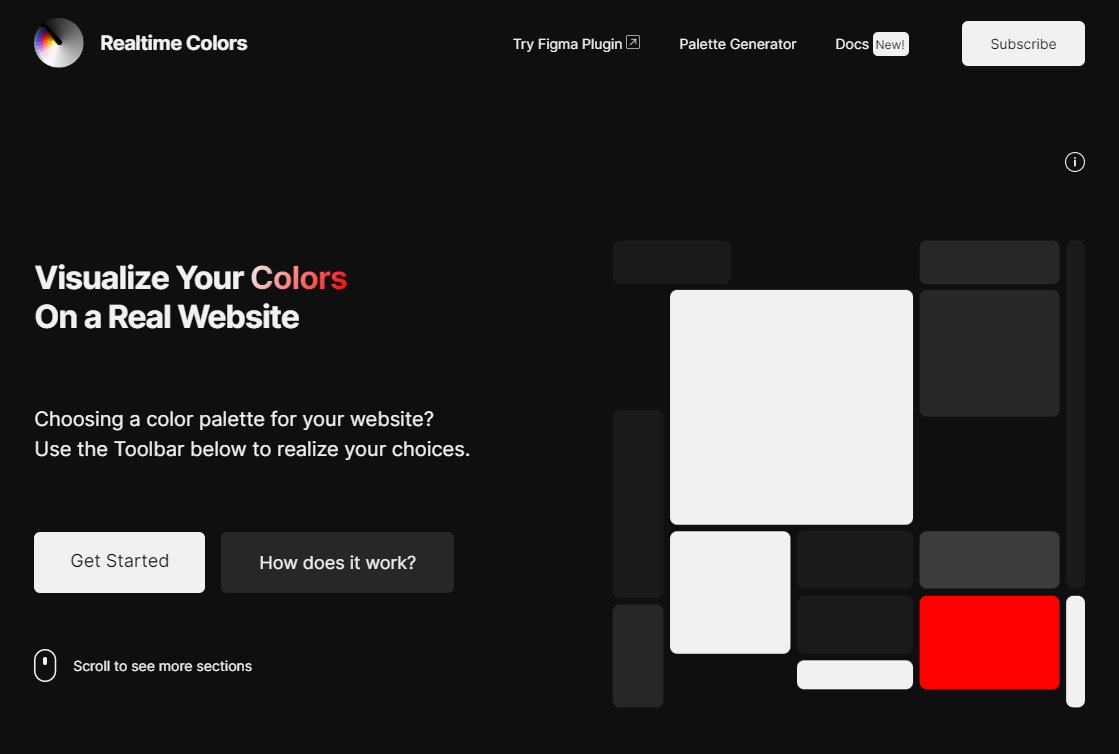This screenshot has width=1119, height=754.
Task: Click the tall white vertical bar beside the red block
Action: pyautogui.click(x=1075, y=651)
